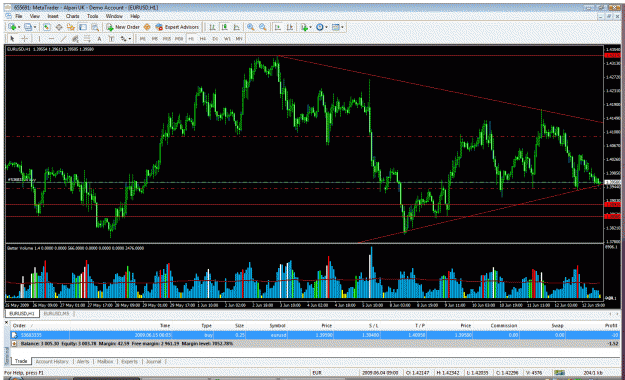Open the Window menu

114,16
